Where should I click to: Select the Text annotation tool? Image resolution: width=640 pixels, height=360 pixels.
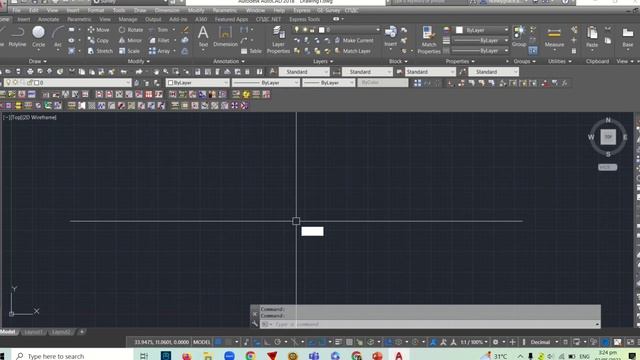pos(203,37)
